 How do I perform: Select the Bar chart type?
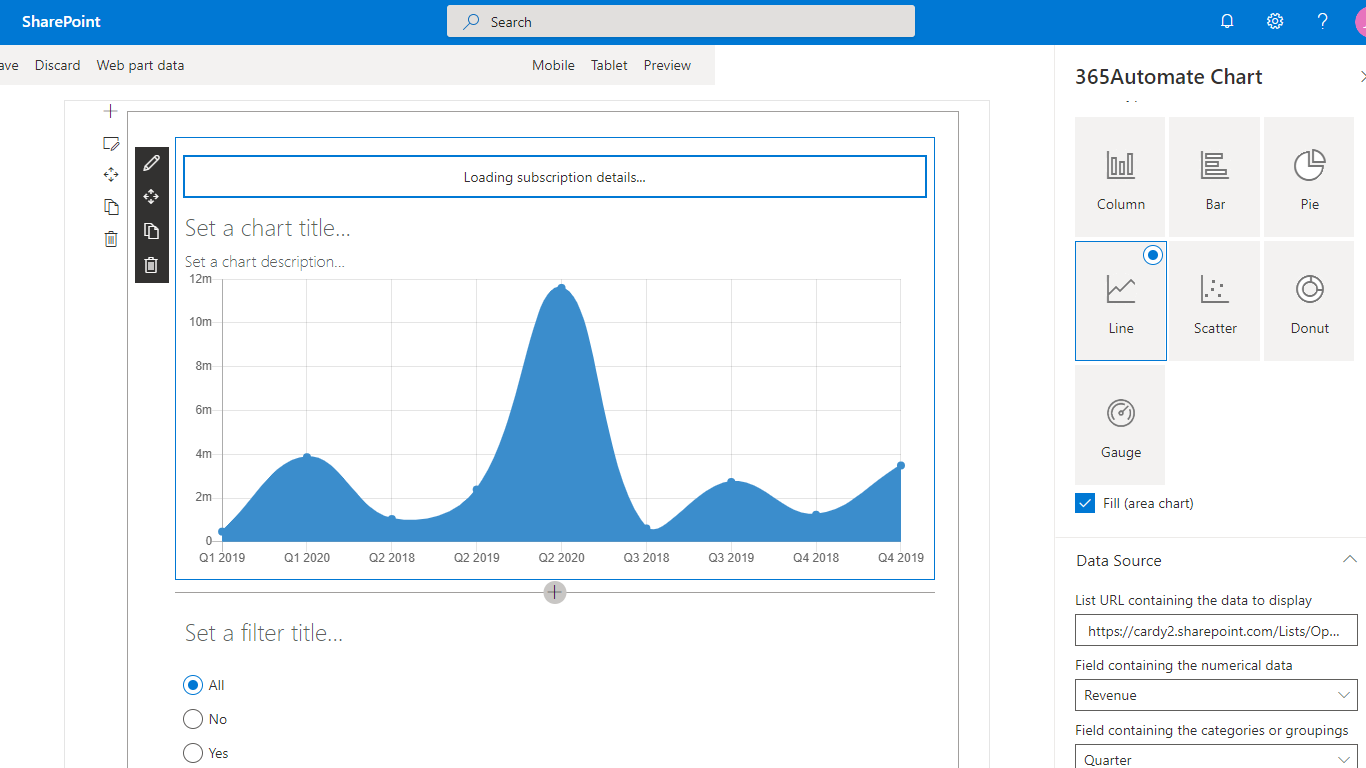pos(1215,177)
